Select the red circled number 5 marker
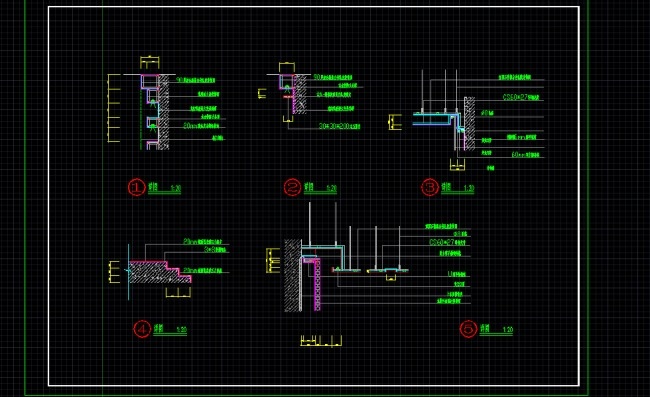The image size is (650, 397). coord(468,329)
